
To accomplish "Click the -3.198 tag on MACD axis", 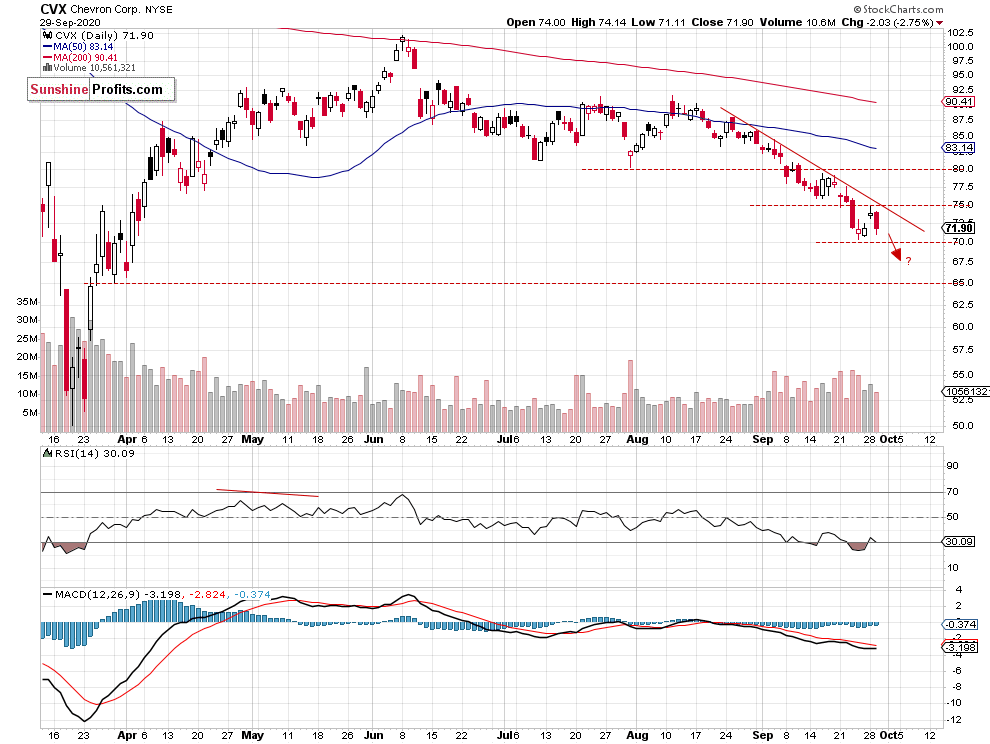I will click(x=958, y=647).
